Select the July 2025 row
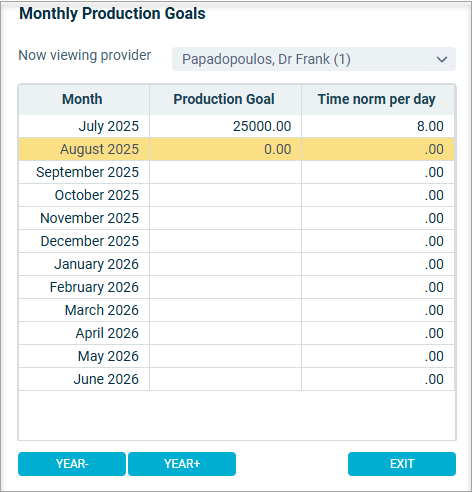The height and width of the screenshot is (492, 472). 236,126
